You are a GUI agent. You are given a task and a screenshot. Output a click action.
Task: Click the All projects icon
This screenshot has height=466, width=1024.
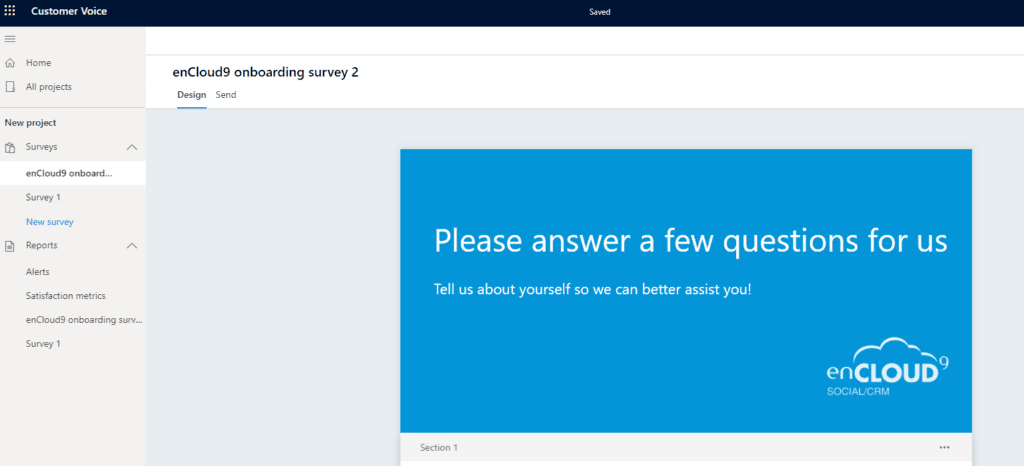[x=10, y=87]
